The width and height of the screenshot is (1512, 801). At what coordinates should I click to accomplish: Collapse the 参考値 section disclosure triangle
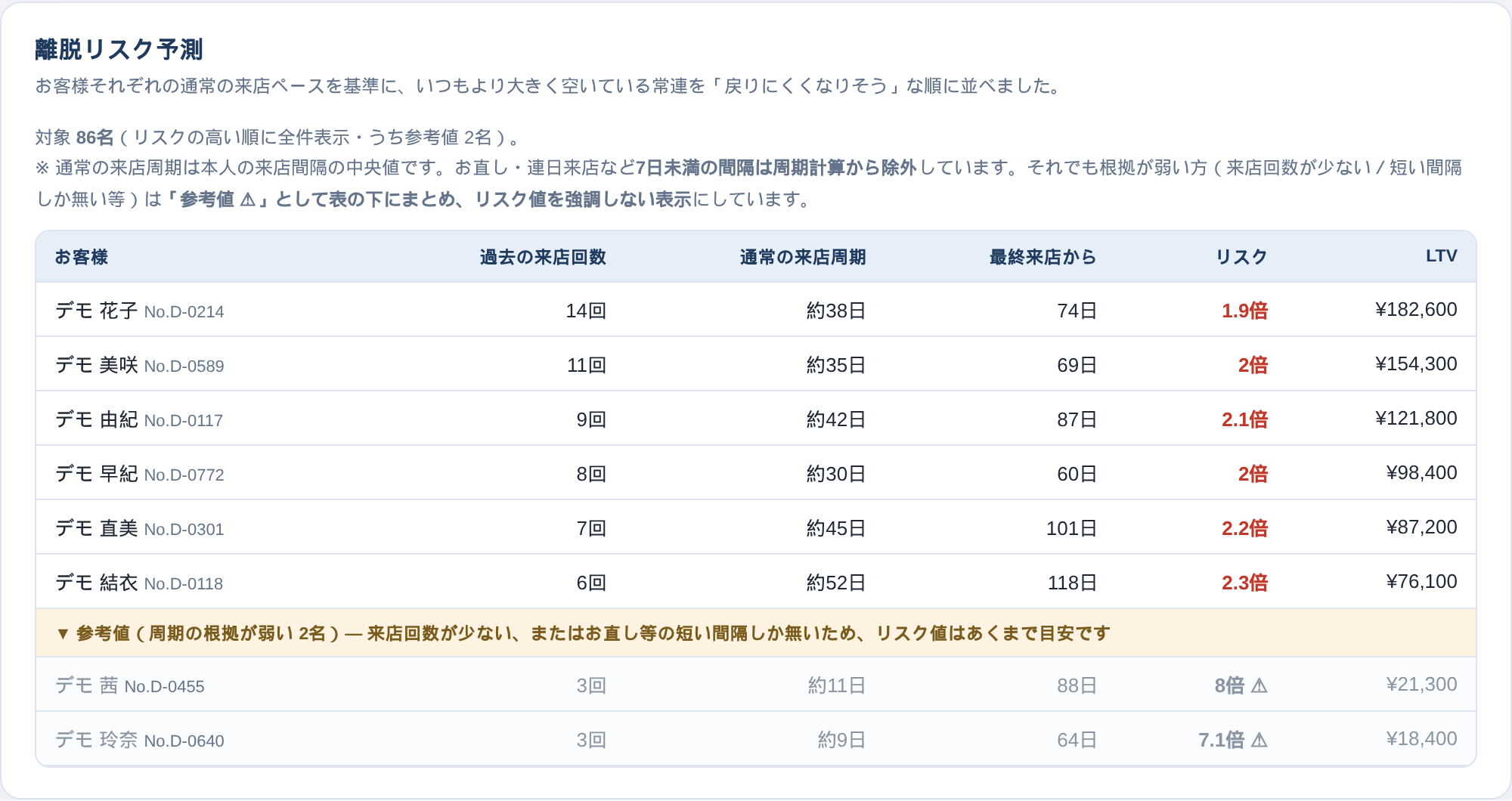pyautogui.click(x=63, y=633)
